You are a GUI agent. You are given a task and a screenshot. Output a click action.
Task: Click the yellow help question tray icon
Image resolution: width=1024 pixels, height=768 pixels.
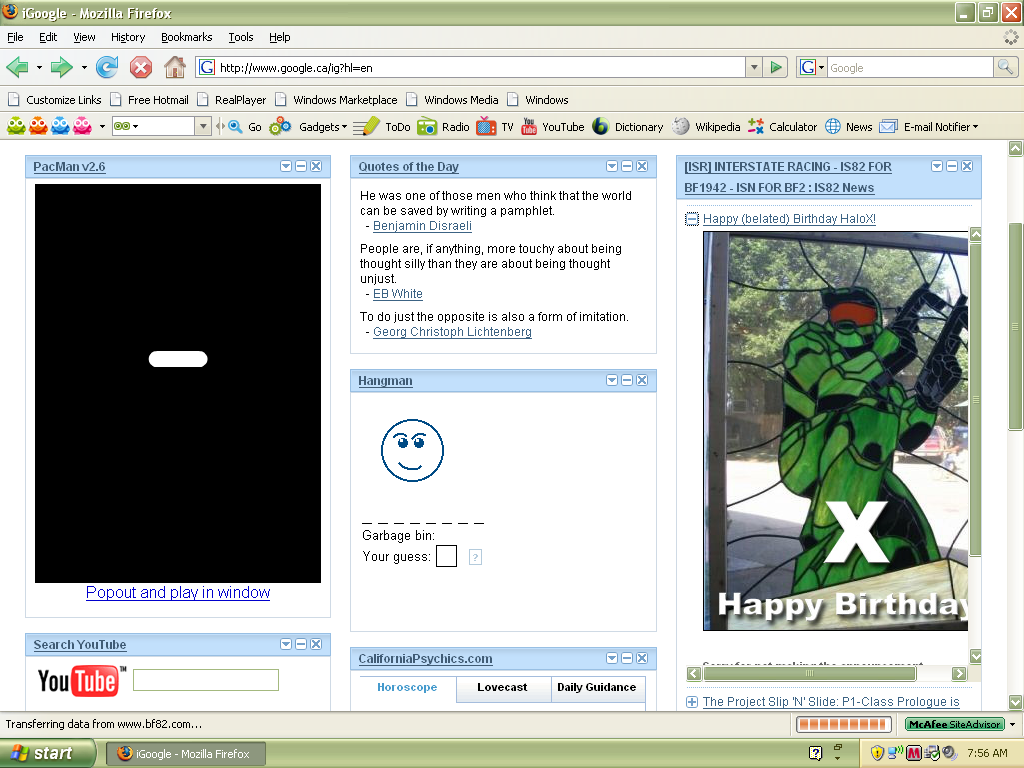coord(816,754)
